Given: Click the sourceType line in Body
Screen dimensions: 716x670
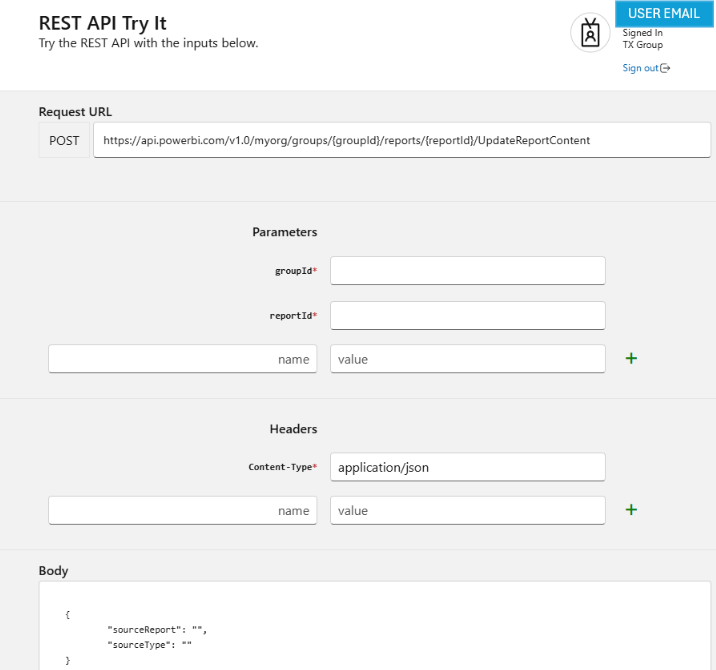Looking at the screenshot, I should tap(150, 646).
